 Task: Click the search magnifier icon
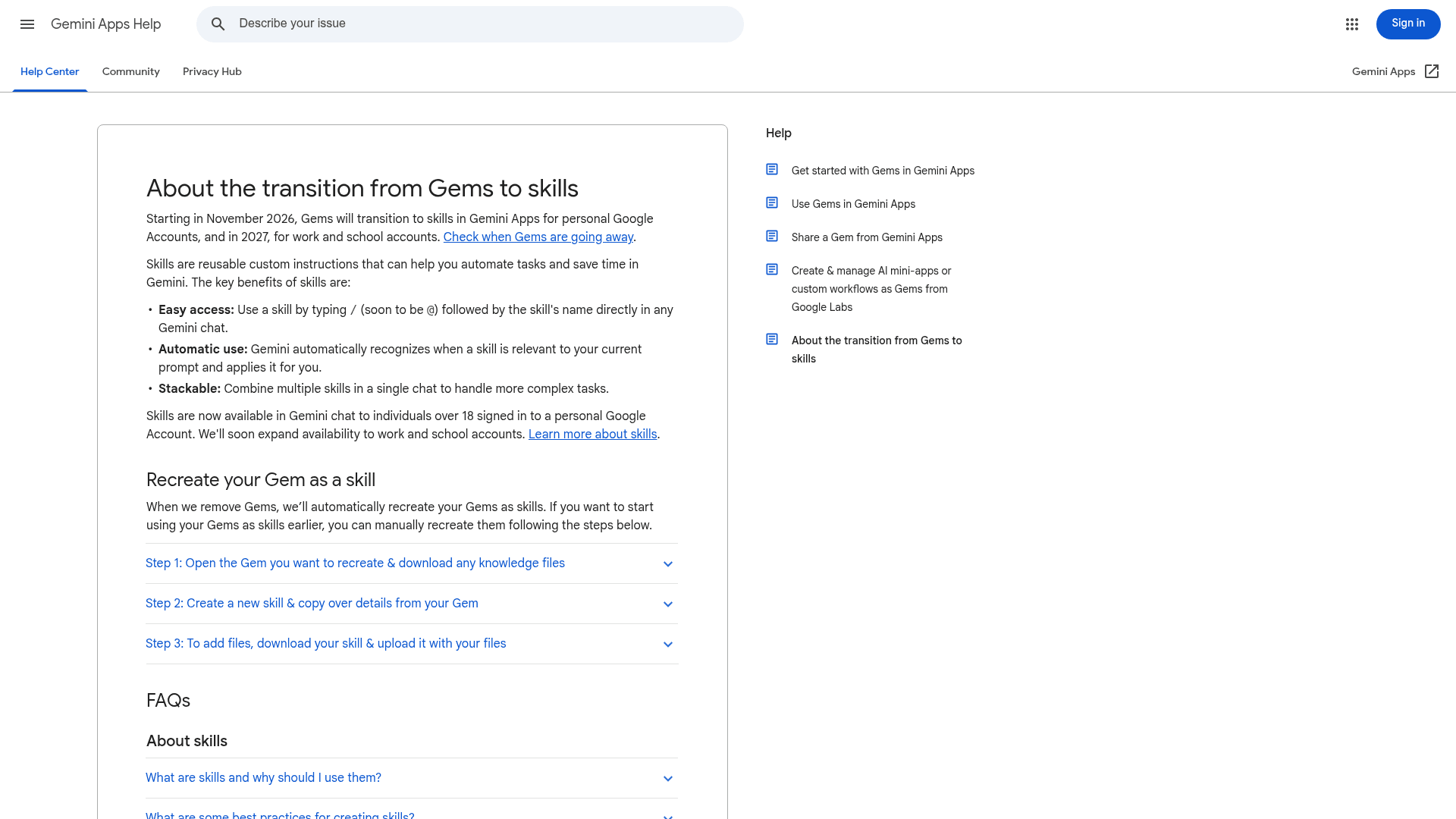(x=218, y=24)
